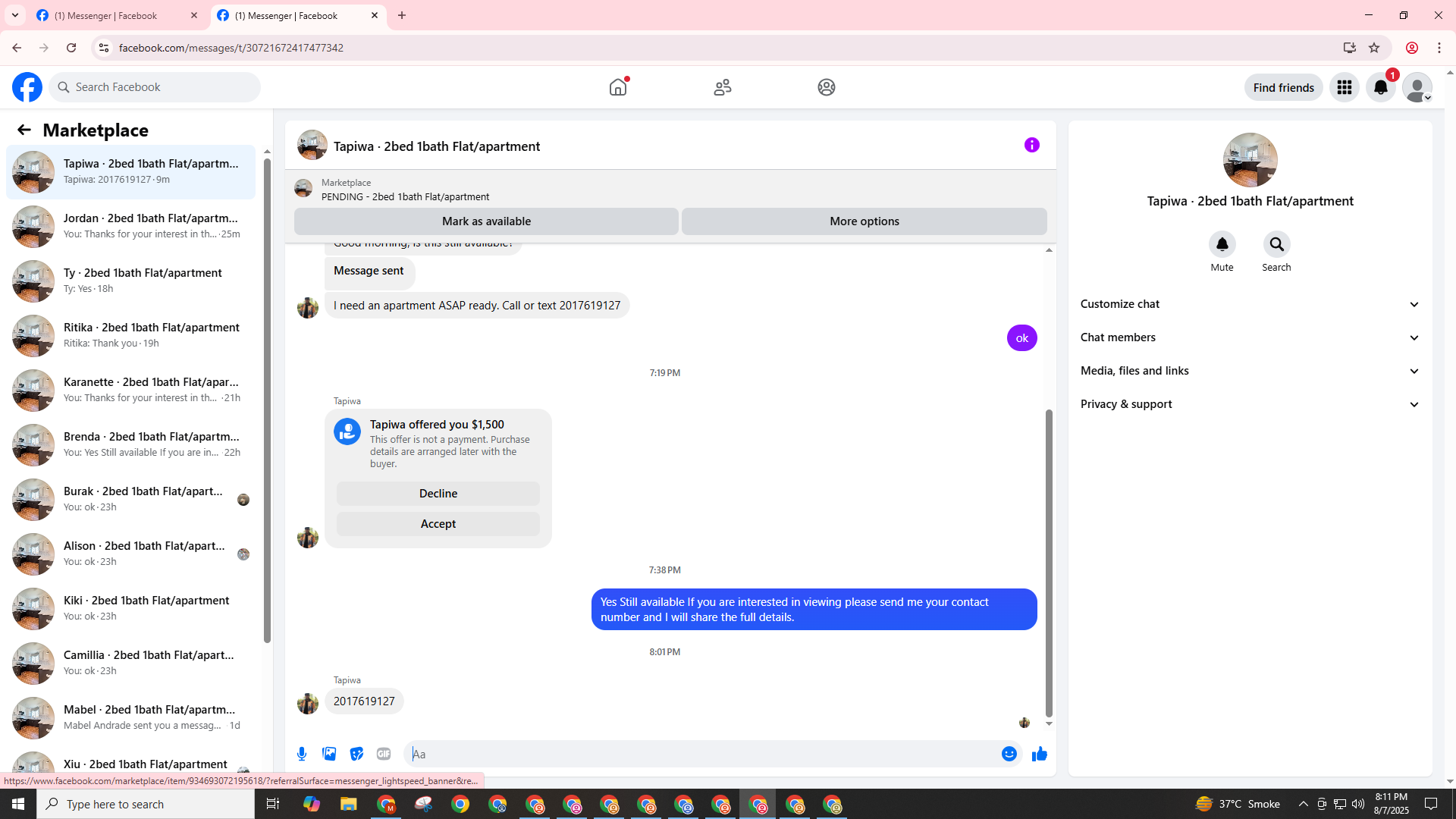Open More options for listing
Image resolution: width=1456 pixels, height=819 pixels.
pos(864,221)
